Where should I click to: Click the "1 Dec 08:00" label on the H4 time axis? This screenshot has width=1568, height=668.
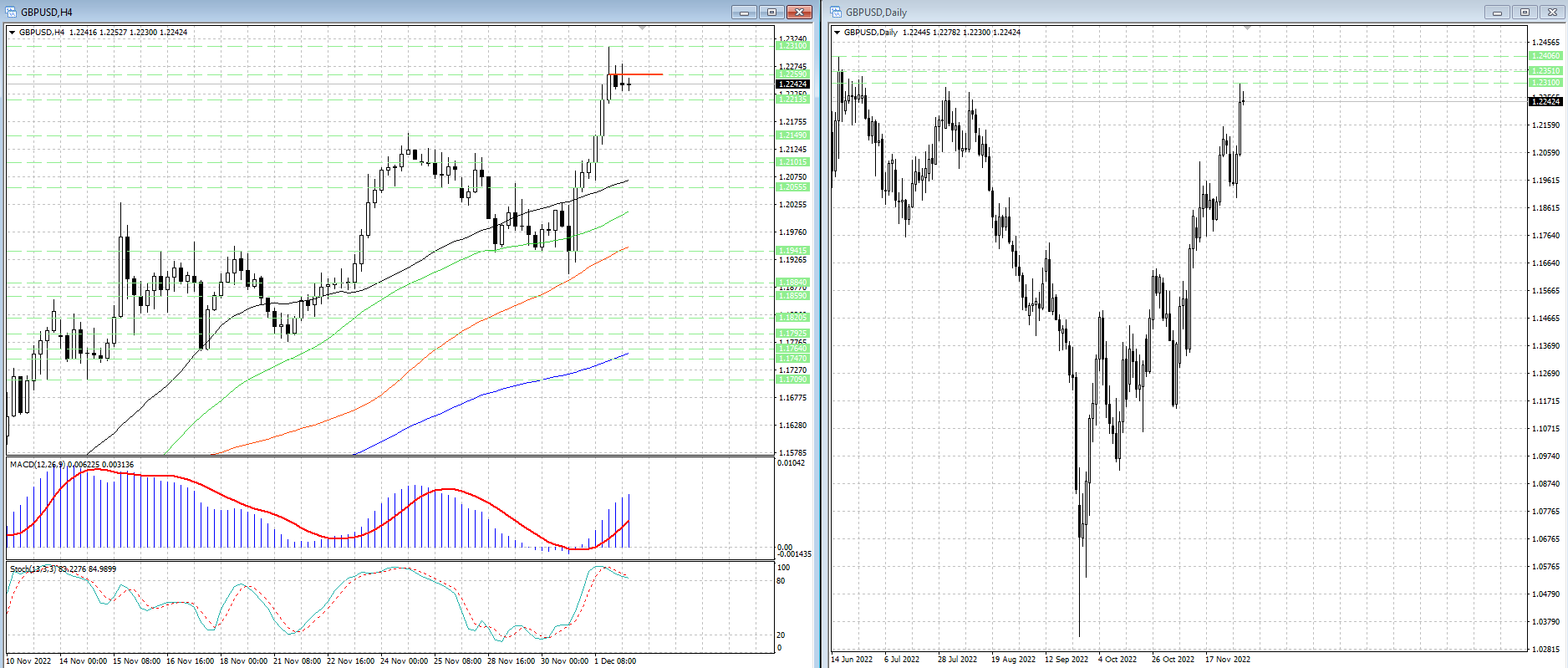pos(614,661)
